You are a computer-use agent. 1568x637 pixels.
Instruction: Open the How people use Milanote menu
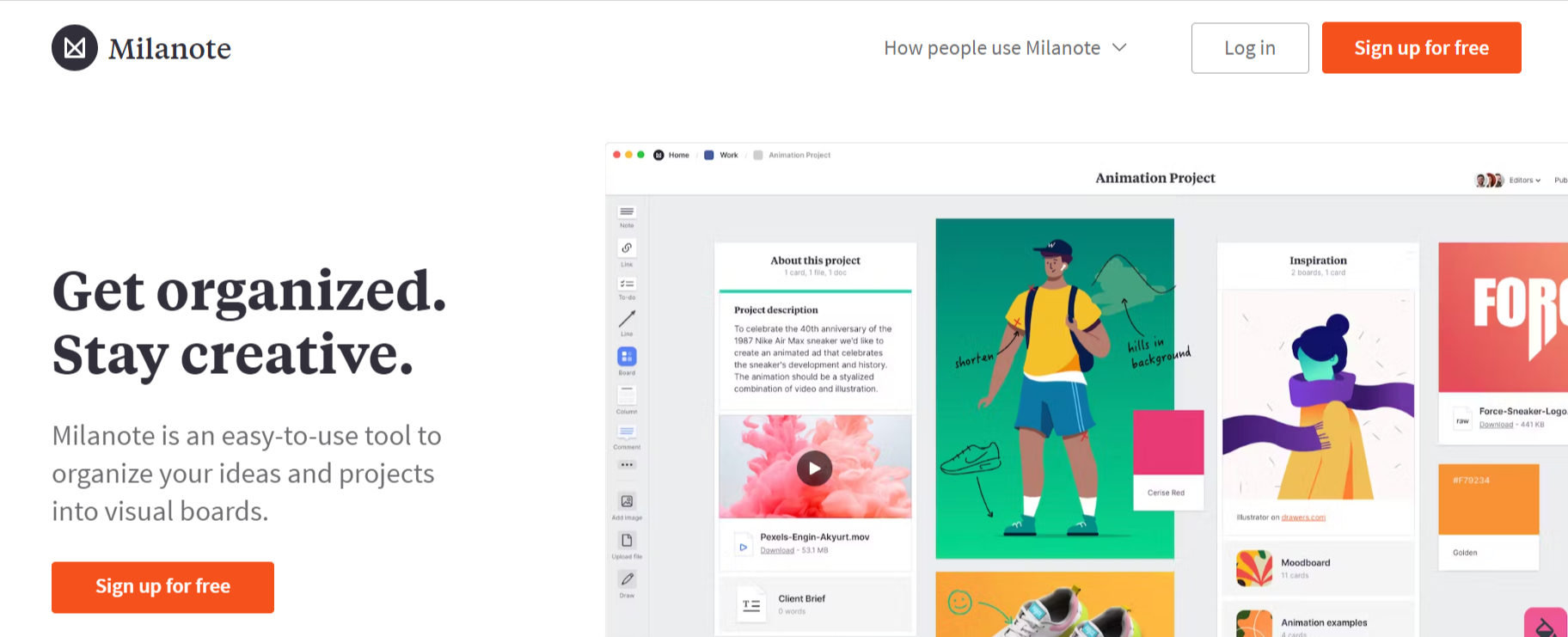coord(1005,48)
